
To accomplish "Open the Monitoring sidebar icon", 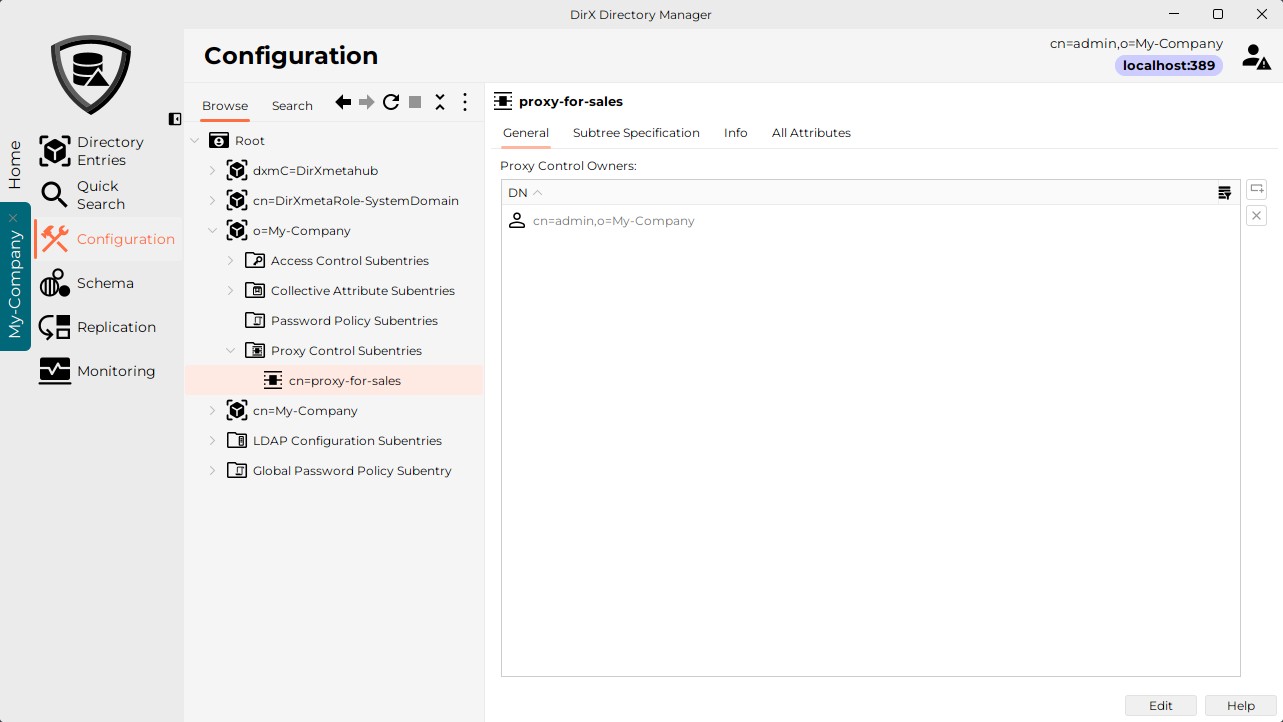I will tap(54, 371).
